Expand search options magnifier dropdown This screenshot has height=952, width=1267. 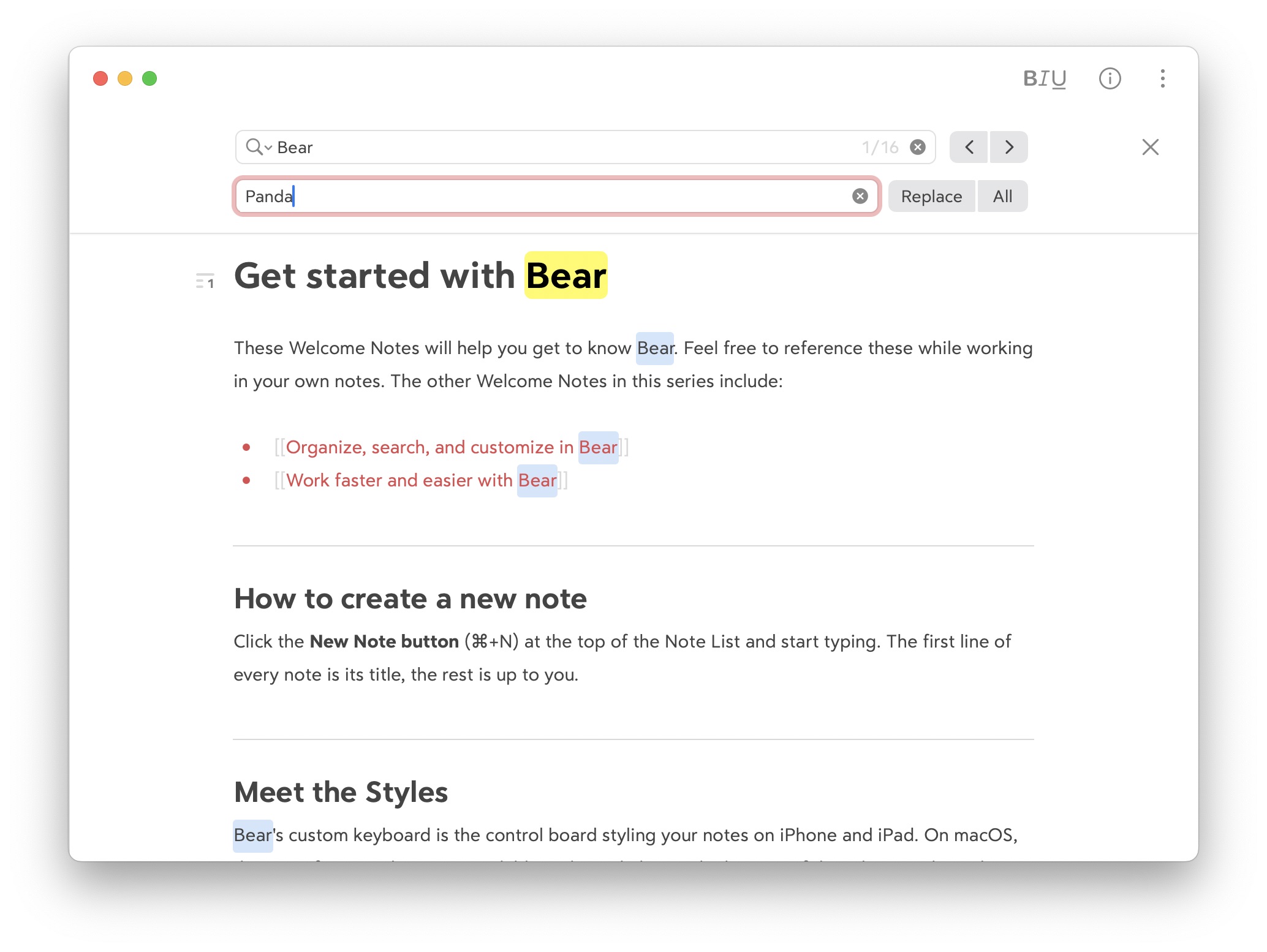click(x=259, y=147)
